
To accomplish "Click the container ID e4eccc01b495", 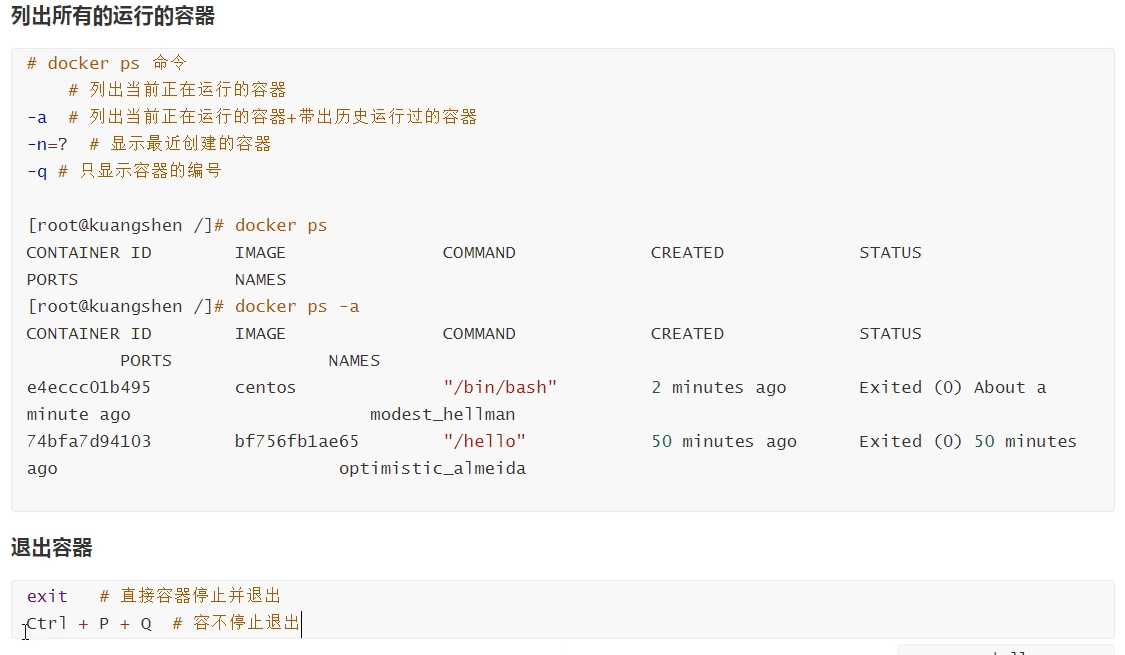I will pos(88,387).
